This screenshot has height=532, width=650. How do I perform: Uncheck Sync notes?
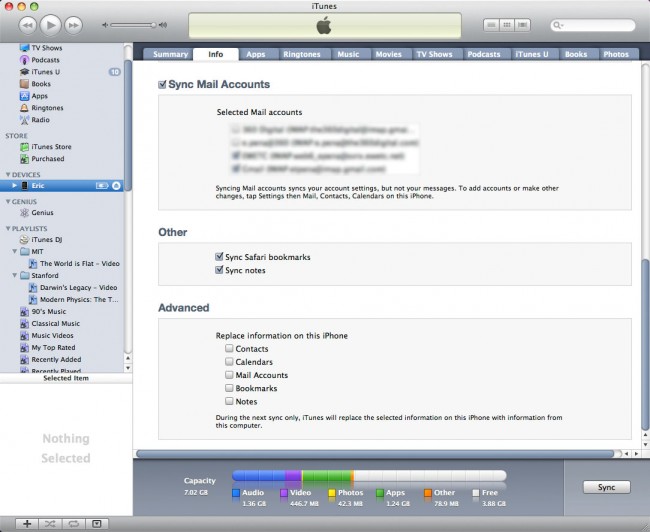(x=219, y=270)
